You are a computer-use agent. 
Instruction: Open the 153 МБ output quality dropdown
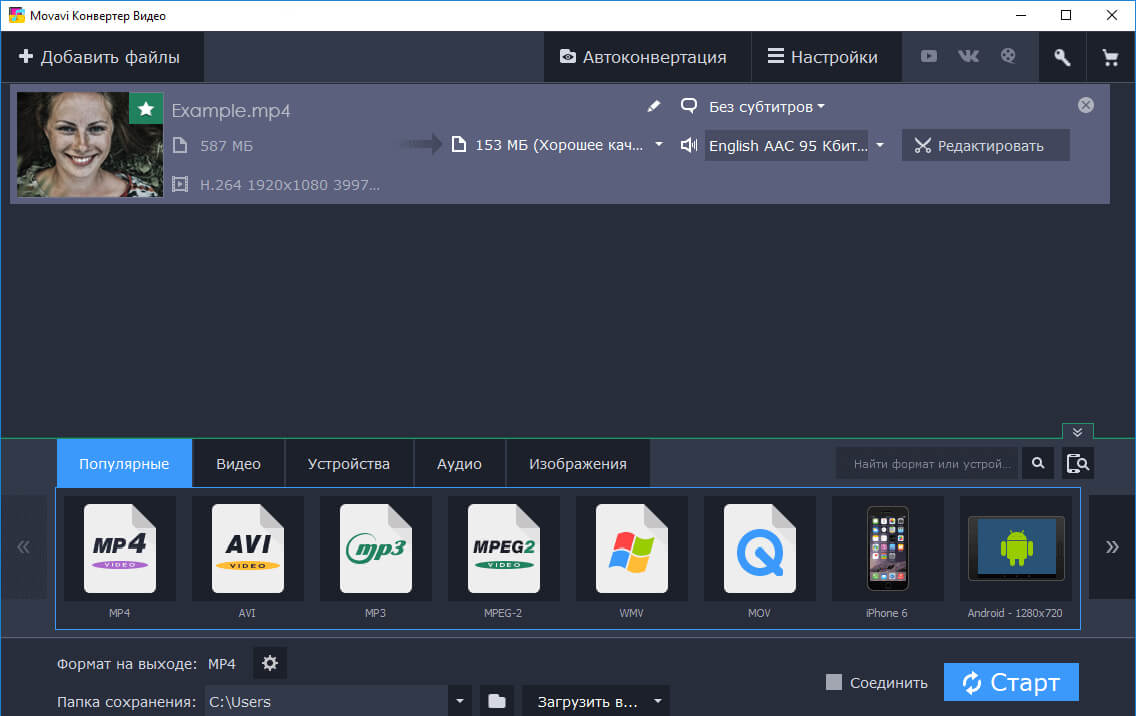[x=659, y=145]
